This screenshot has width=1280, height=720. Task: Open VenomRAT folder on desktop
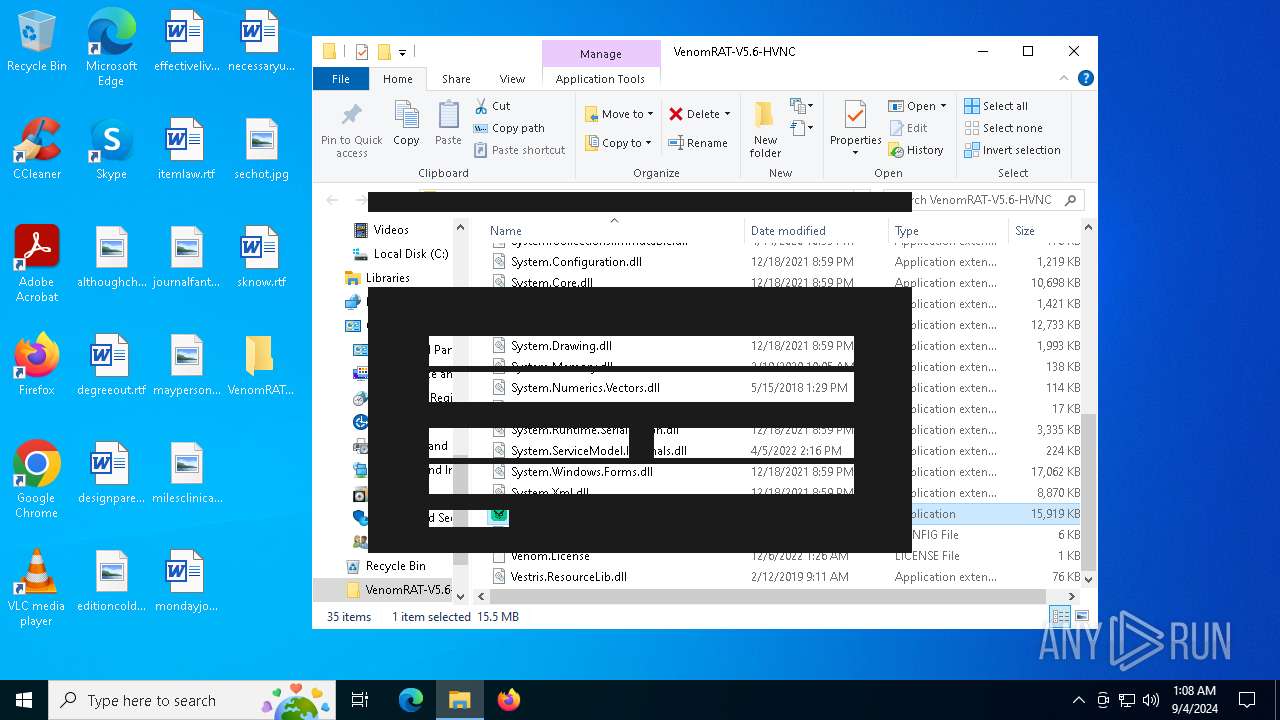(x=260, y=365)
